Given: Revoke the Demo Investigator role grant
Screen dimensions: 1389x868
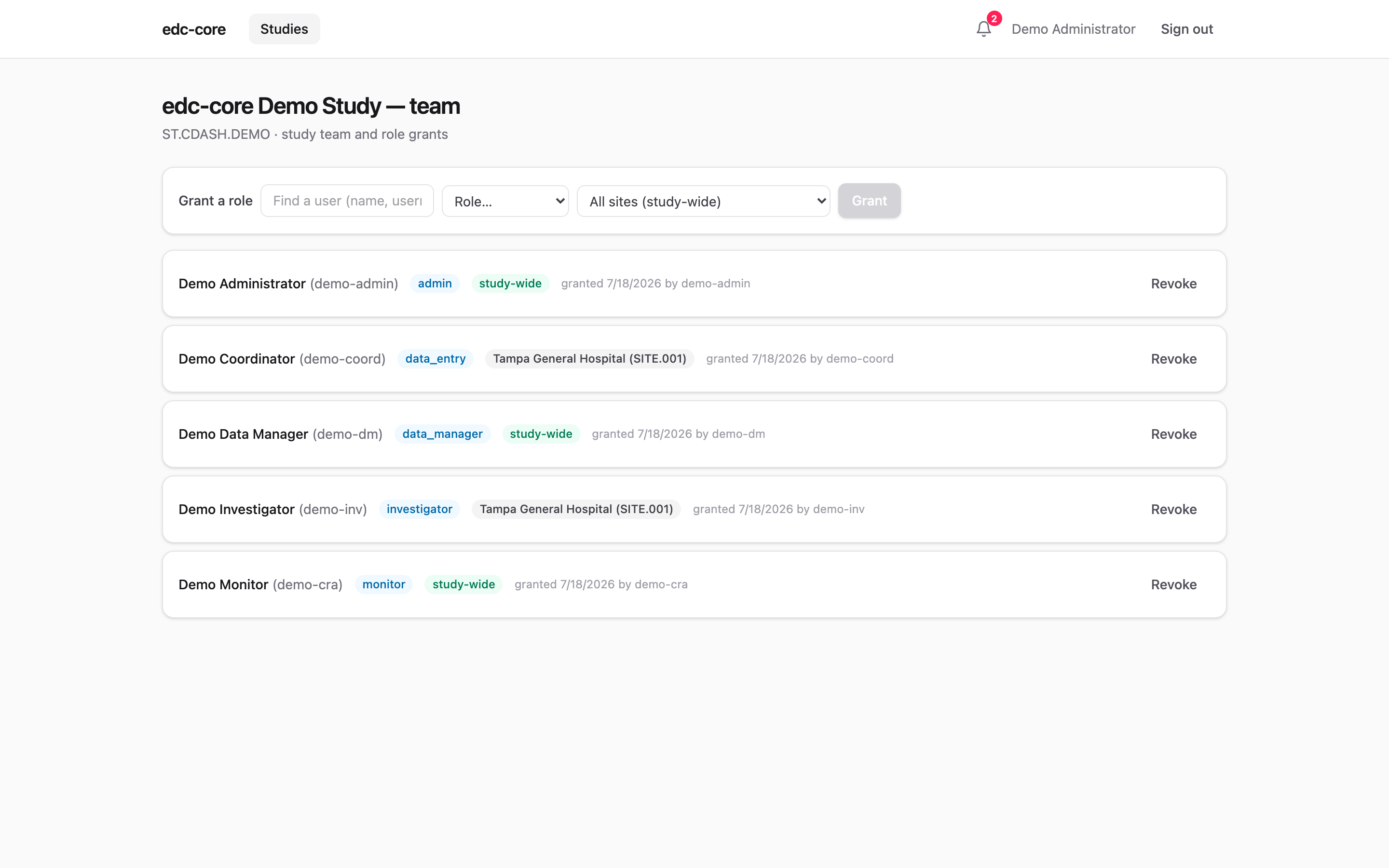Looking at the screenshot, I should [x=1173, y=509].
